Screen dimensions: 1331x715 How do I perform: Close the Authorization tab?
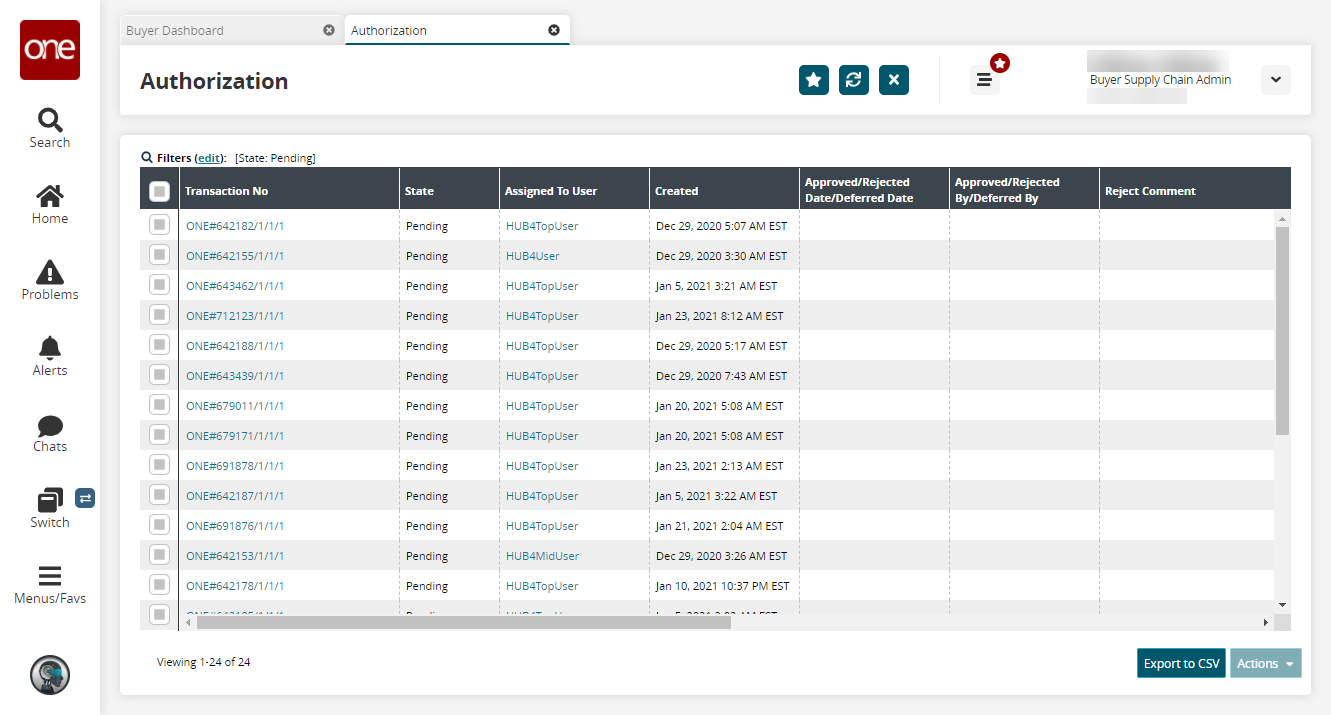(x=554, y=30)
